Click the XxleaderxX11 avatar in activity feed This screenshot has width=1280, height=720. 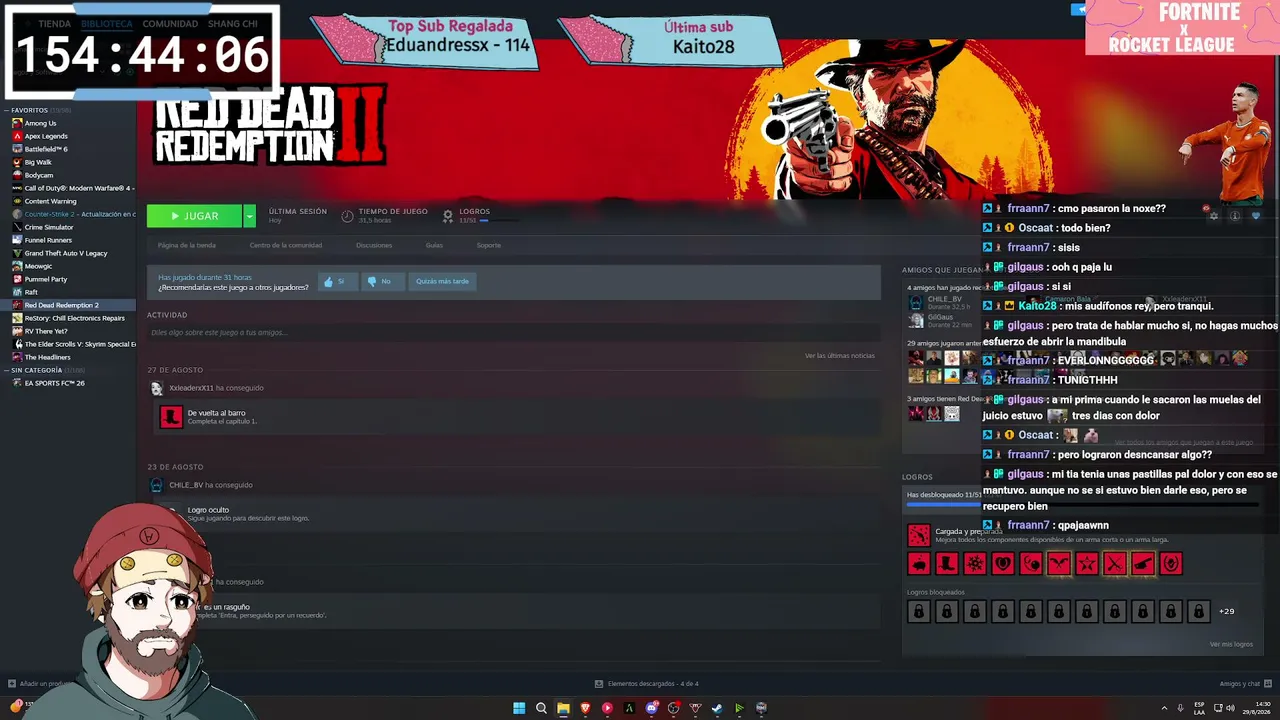tap(156, 388)
